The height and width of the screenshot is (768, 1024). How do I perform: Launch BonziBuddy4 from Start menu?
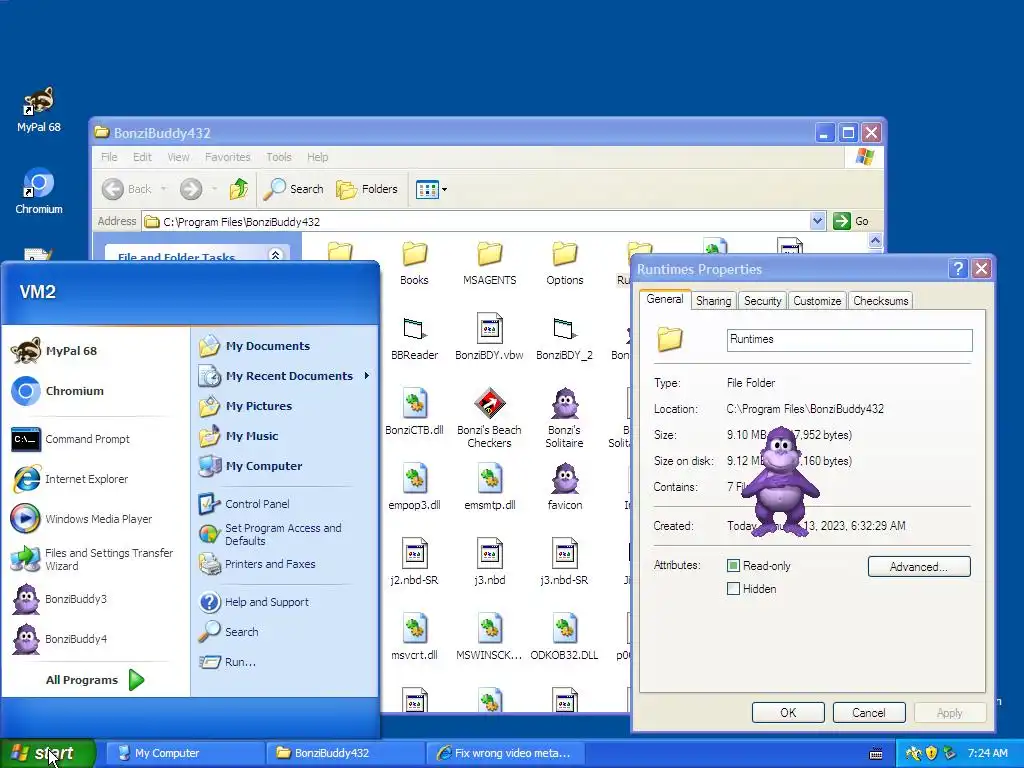(x=59, y=639)
